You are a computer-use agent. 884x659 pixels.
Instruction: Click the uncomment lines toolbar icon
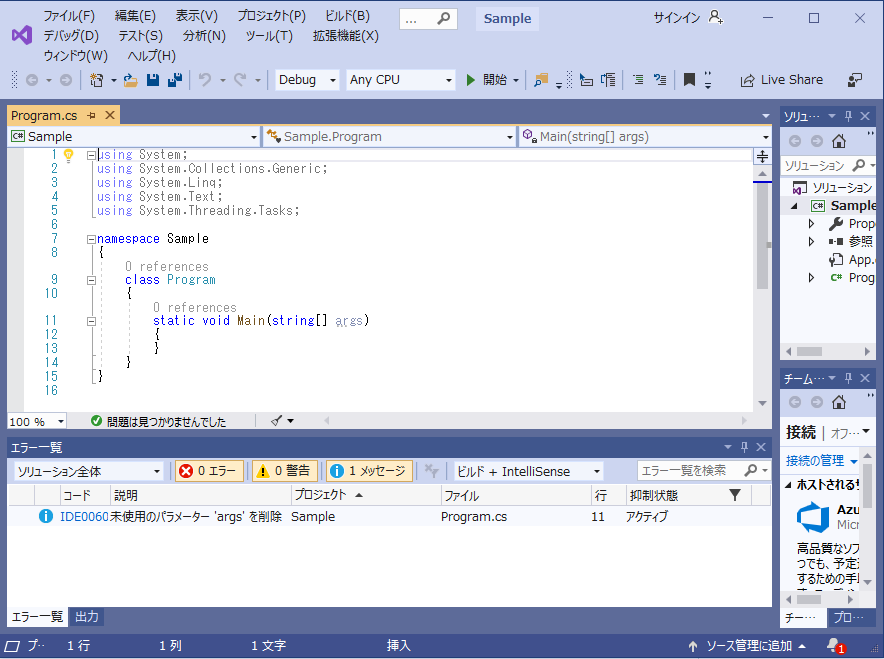660,80
